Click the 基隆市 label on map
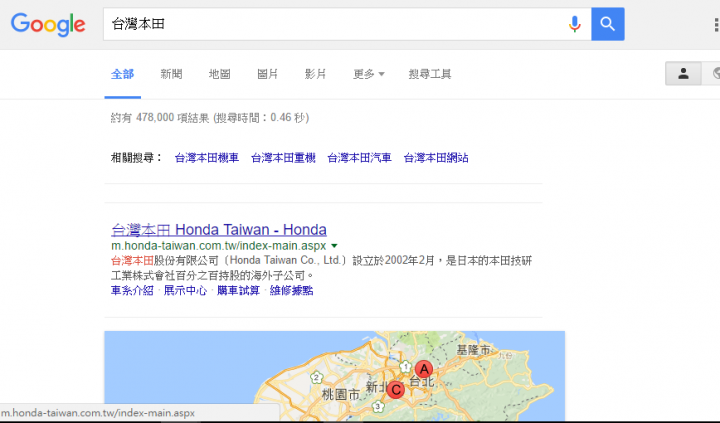This screenshot has height=423, width=720. click(x=473, y=350)
